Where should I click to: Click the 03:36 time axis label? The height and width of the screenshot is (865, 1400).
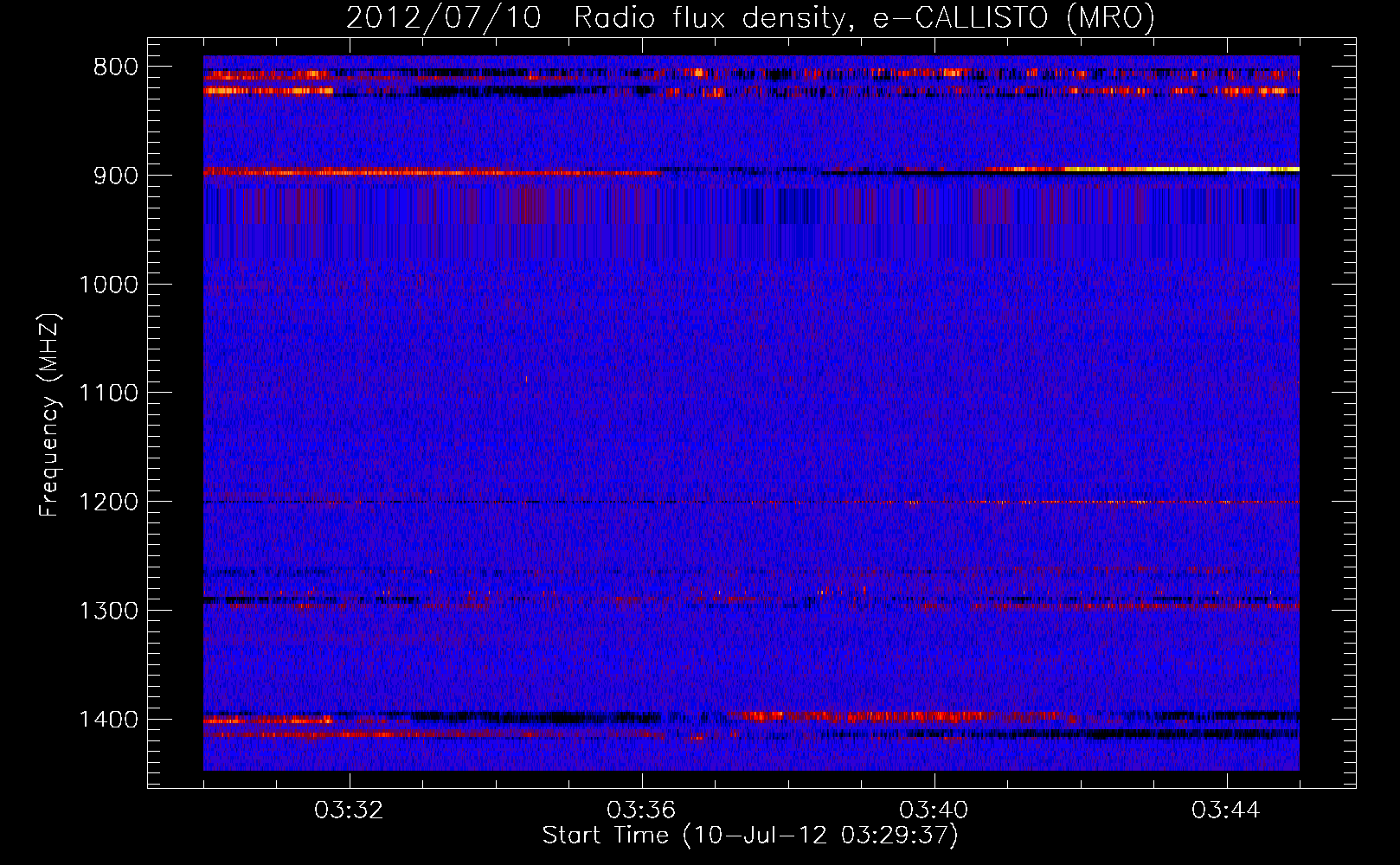pyautogui.click(x=641, y=811)
